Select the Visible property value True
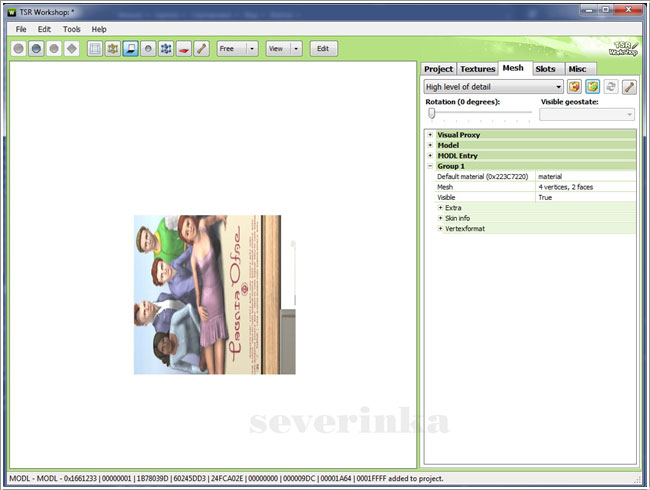The height and width of the screenshot is (490, 650). point(545,198)
